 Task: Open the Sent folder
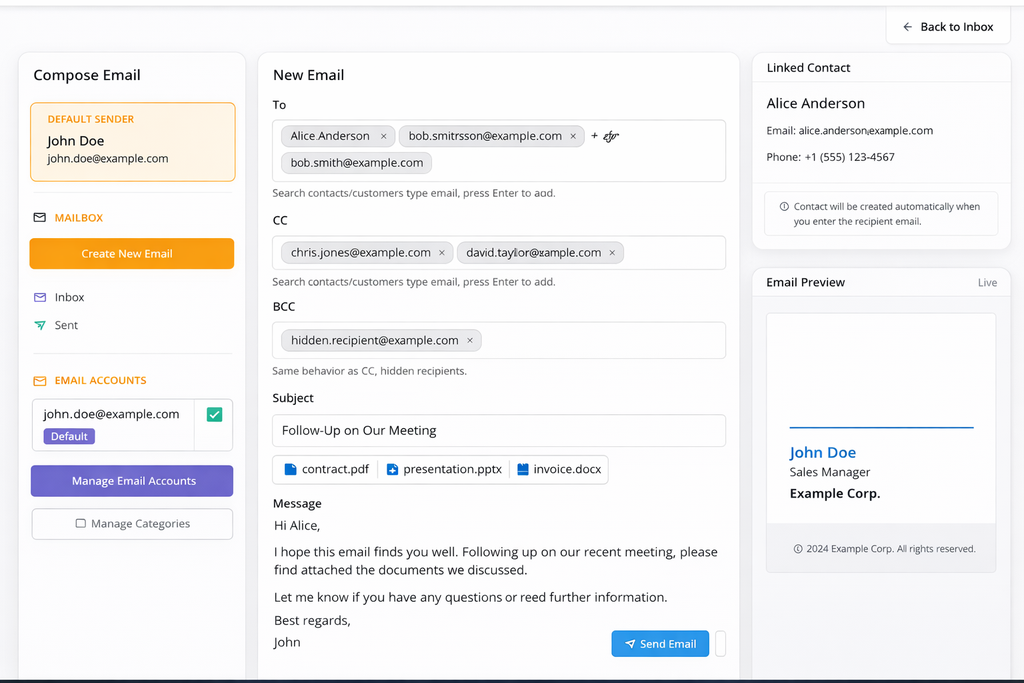pos(65,325)
